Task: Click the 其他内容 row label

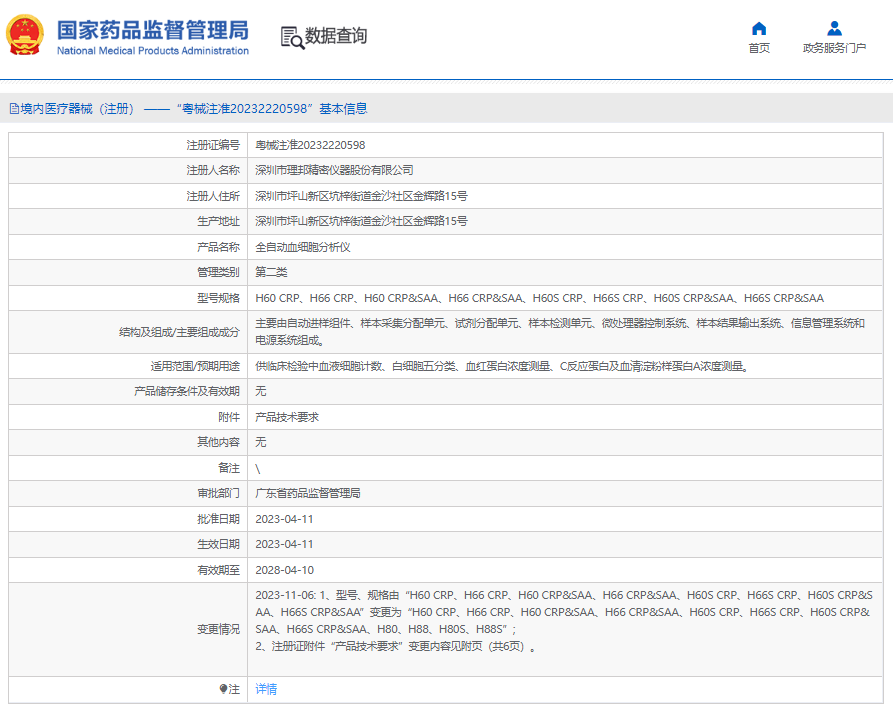Action: (x=219, y=442)
